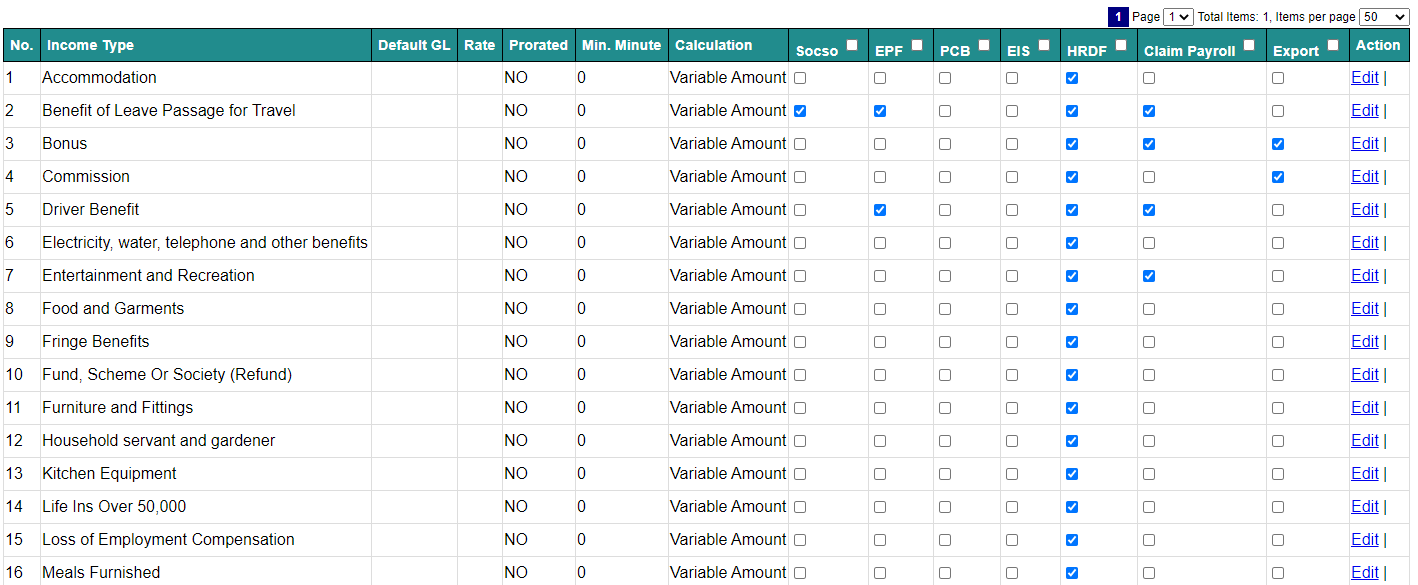Check the Socso select-all header checkbox

point(852,45)
